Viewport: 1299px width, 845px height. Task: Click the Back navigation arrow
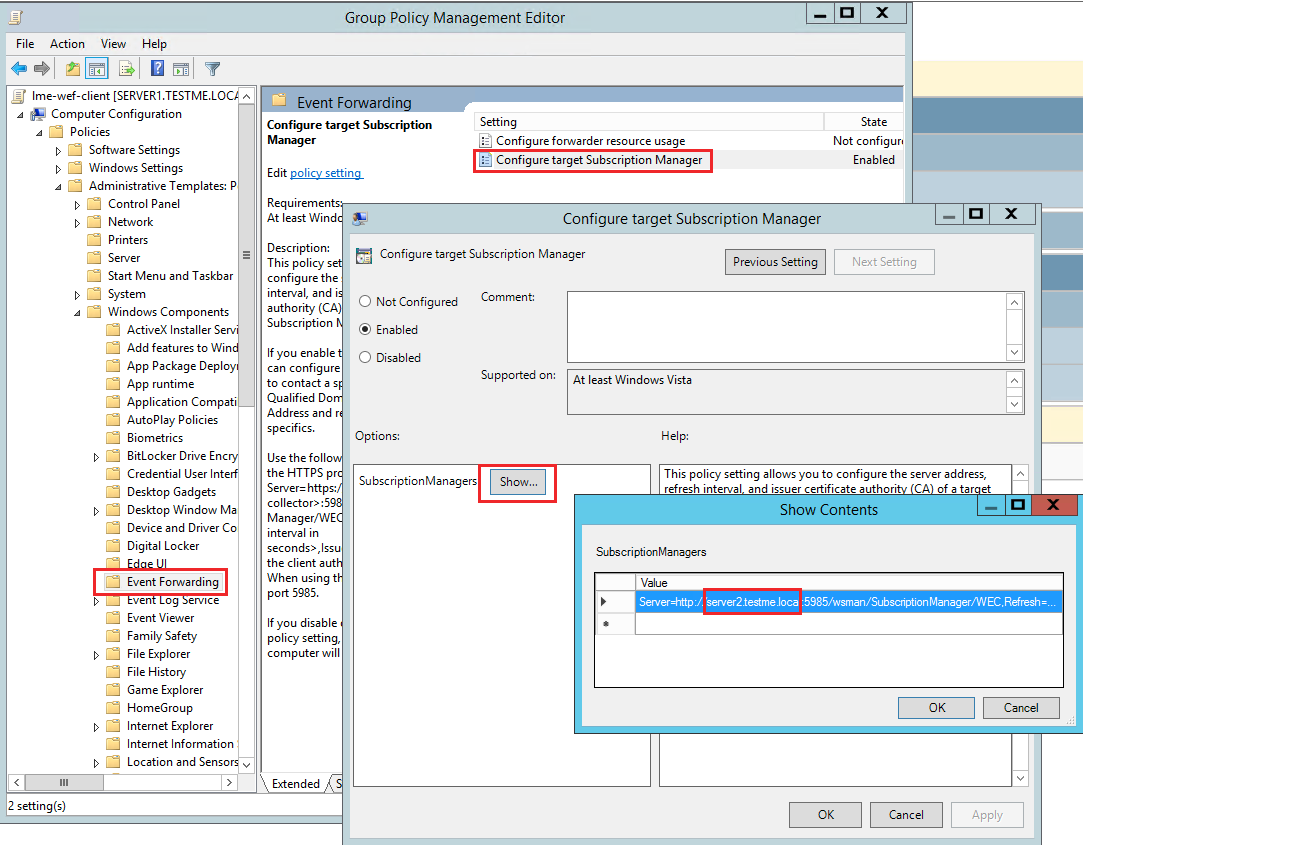[x=19, y=68]
